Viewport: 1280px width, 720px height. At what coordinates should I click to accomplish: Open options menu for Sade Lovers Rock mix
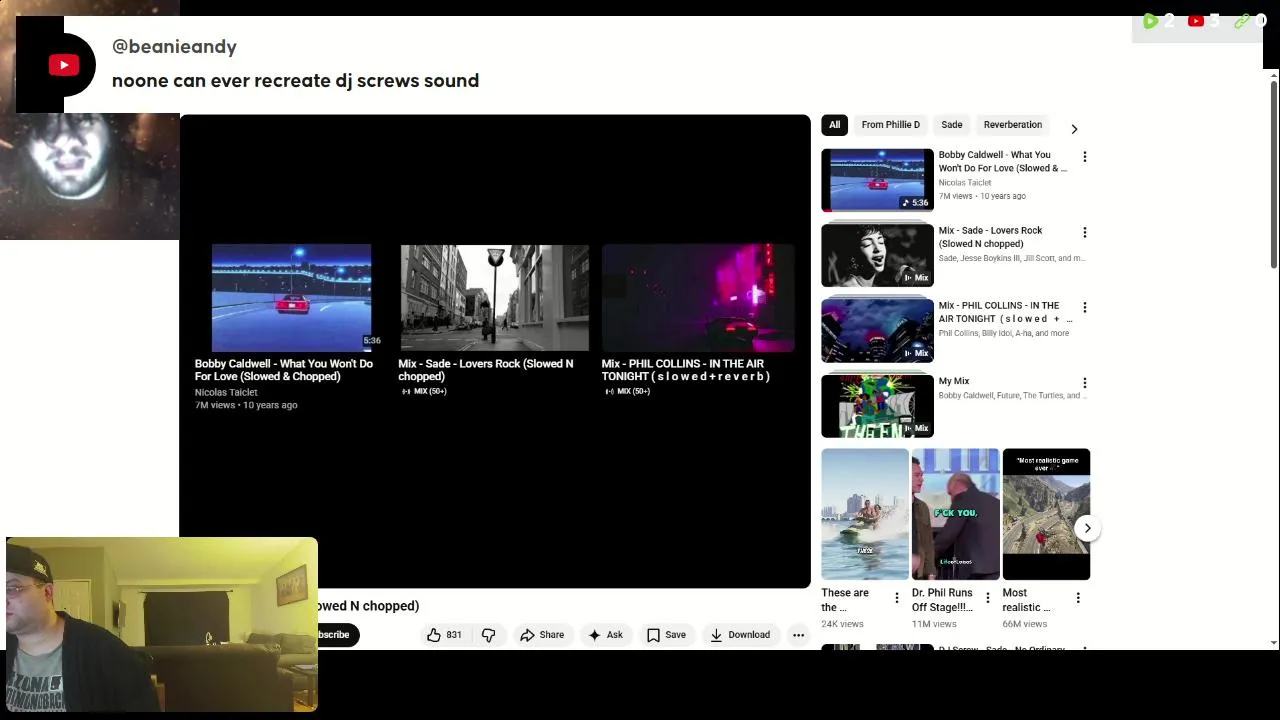point(1085,232)
